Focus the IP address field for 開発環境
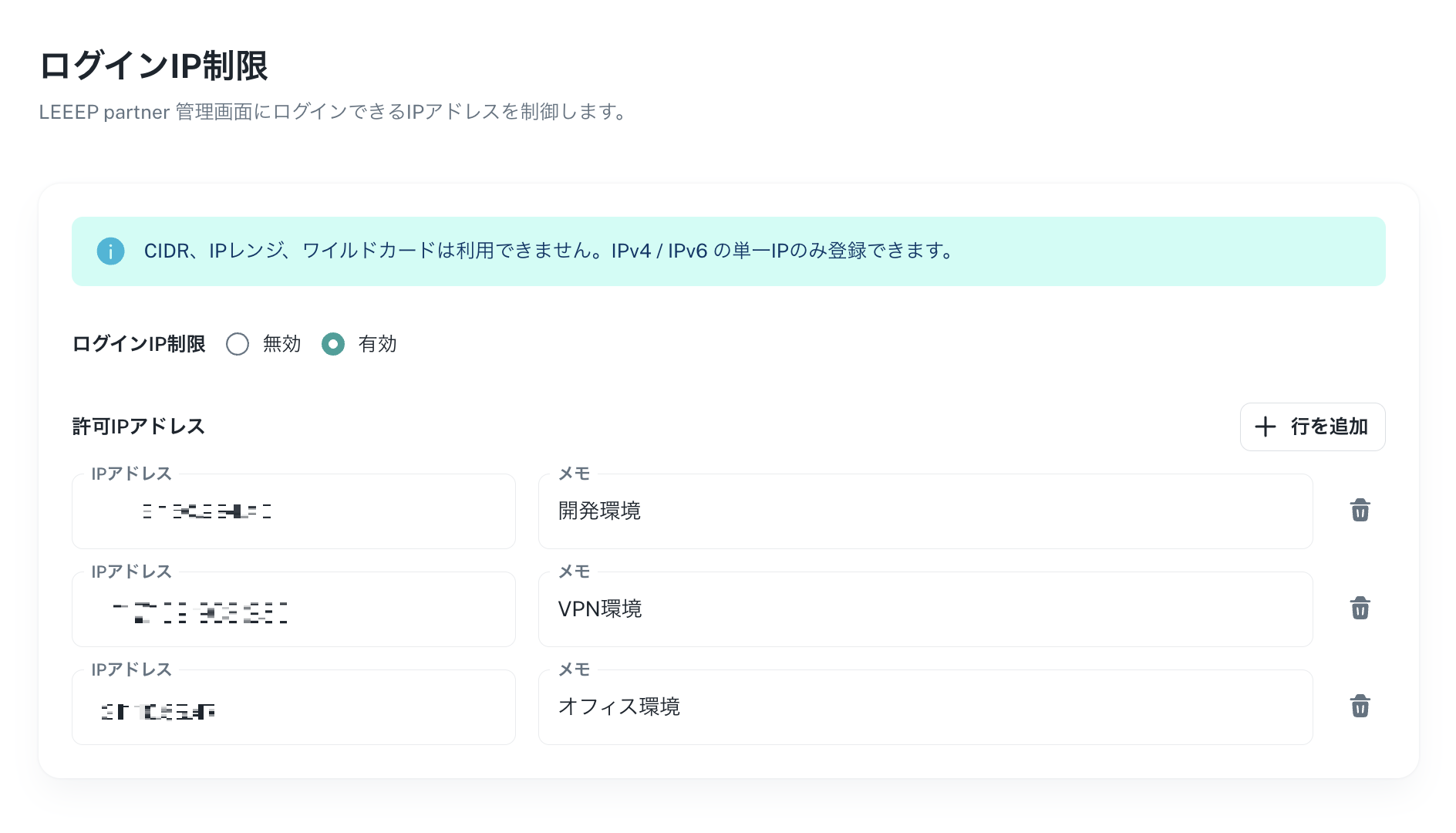The width and height of the screenshot is (1456, 833). 294,511
